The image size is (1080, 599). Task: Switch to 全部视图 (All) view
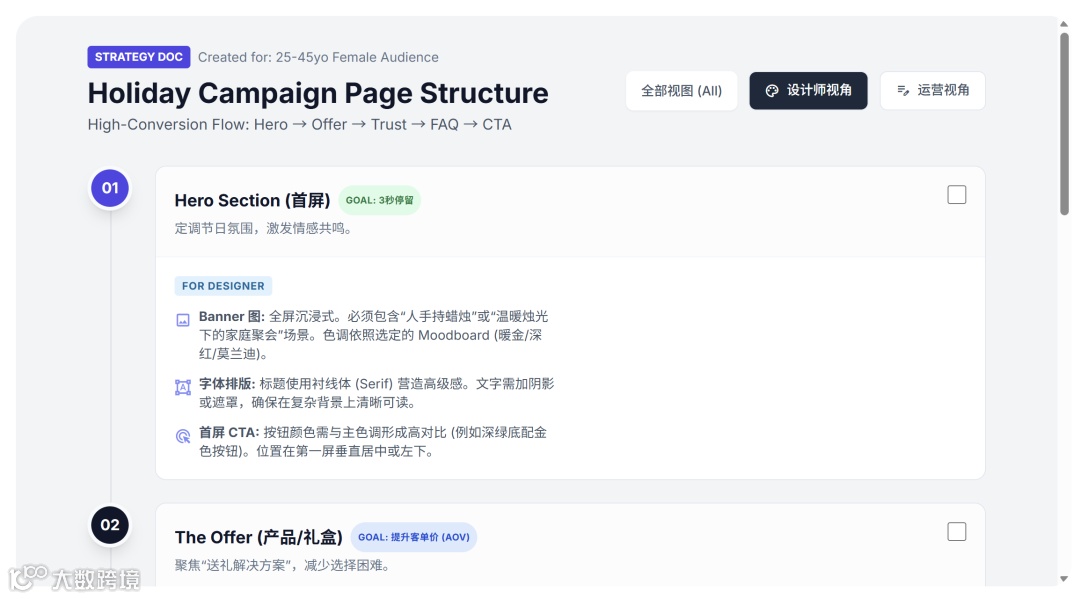[x=681, y=91]
